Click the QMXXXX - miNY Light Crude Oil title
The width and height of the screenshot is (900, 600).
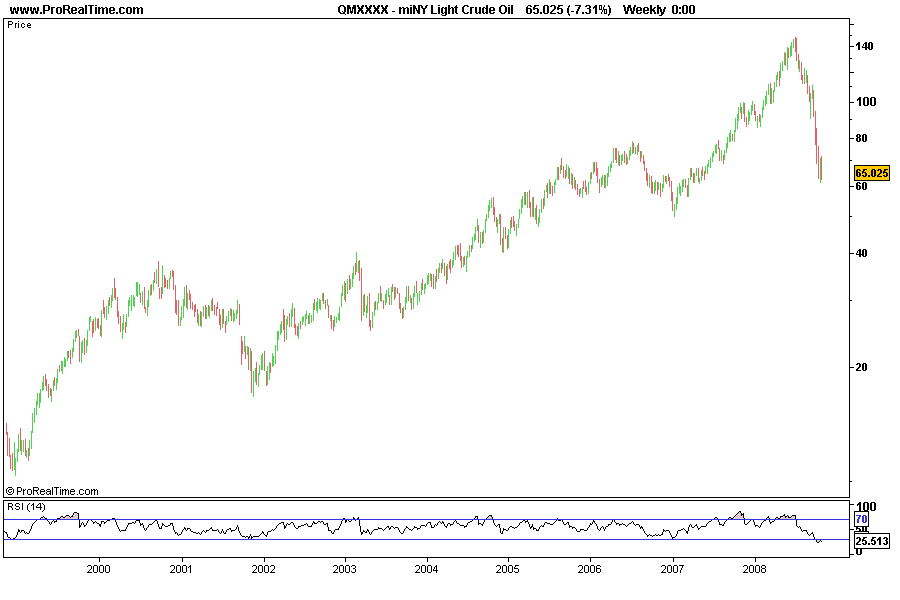(425, 10)
